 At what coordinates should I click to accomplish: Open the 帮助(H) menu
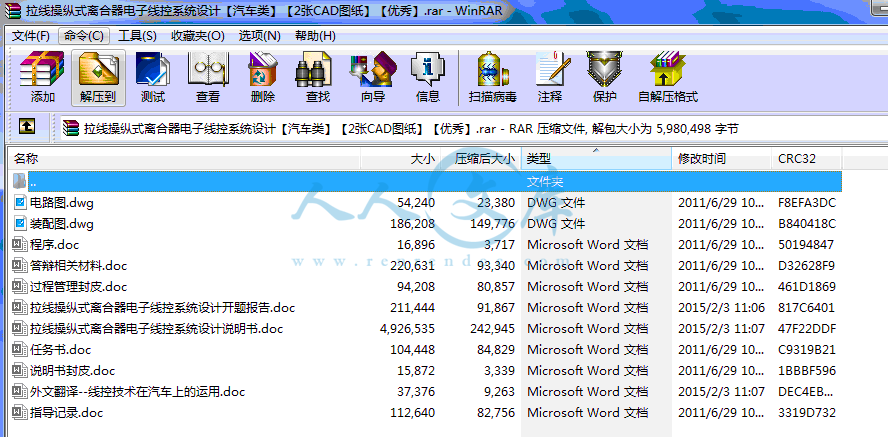click(315, 36)
